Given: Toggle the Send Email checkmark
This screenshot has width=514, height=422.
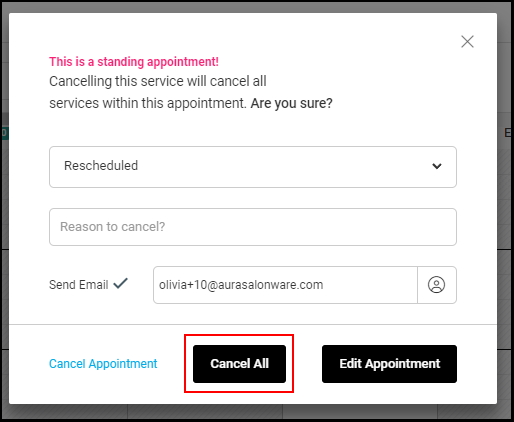Looking at the screenshot, I should [120, 284].
